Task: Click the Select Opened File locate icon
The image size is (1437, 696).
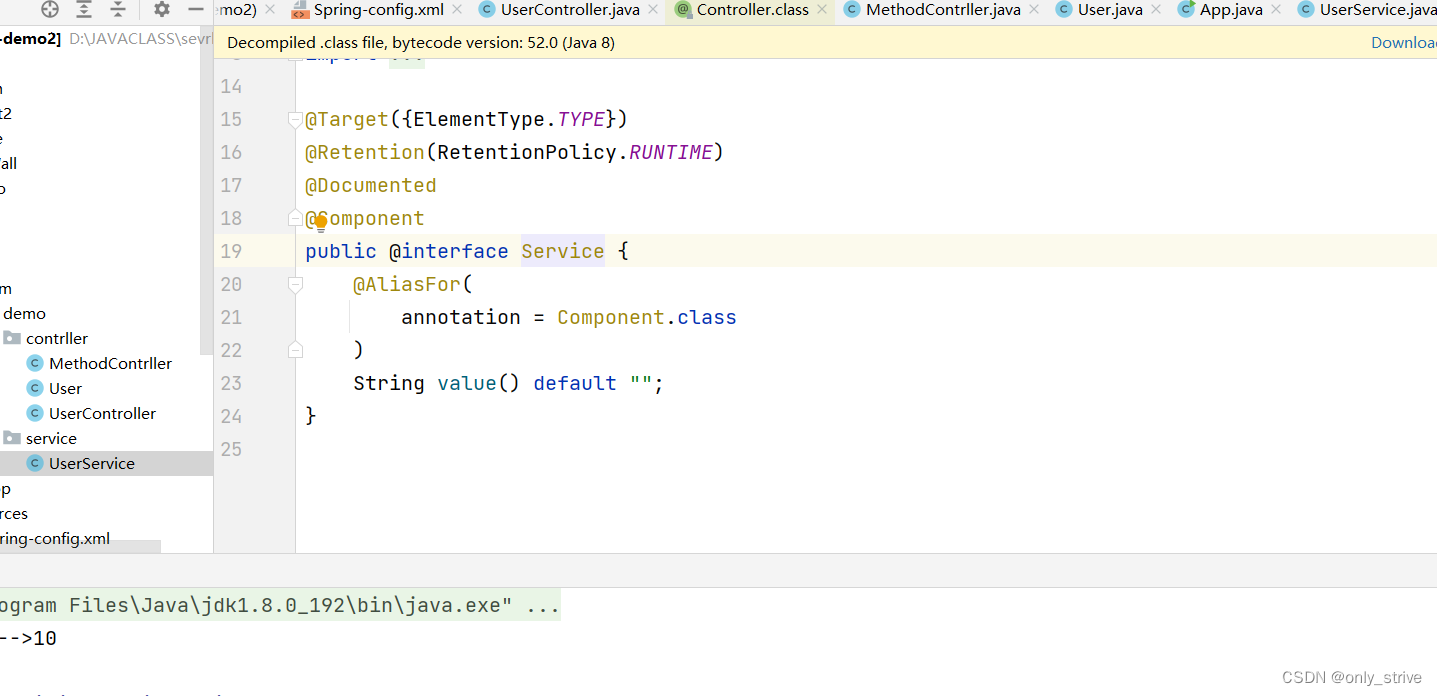Action: [50, 10]
